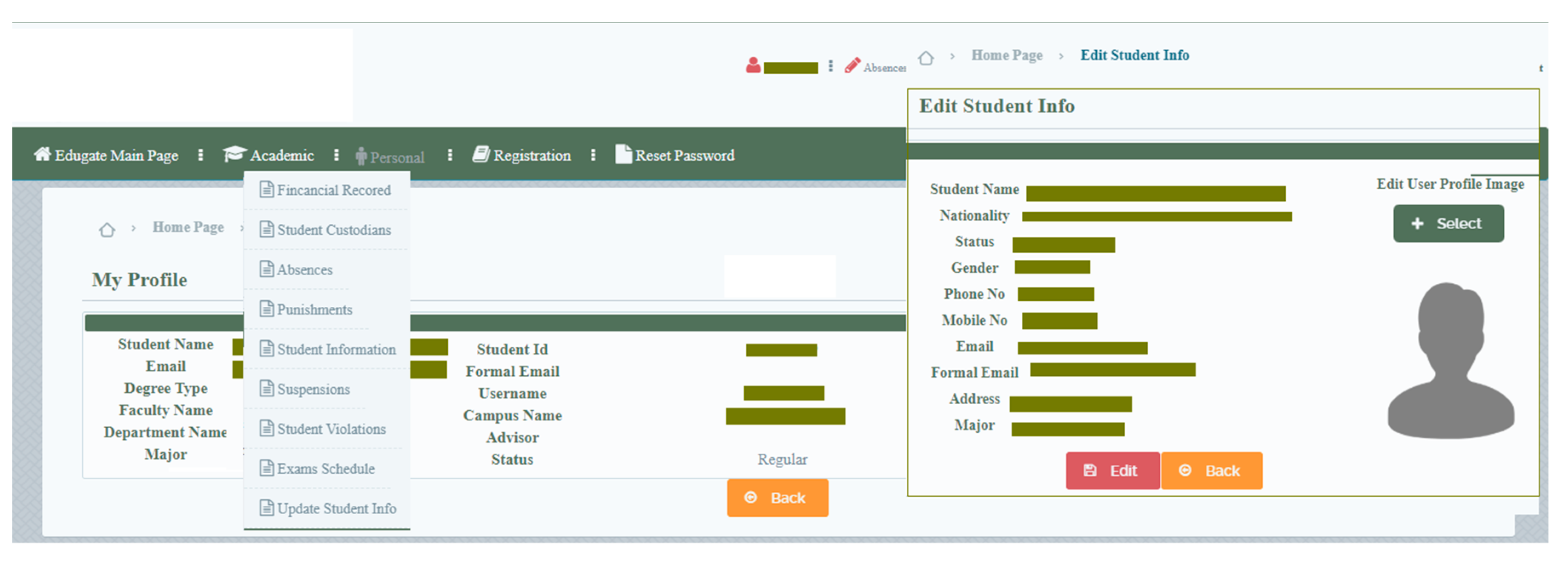Image resolution: width=1568 pixels, height=567 pixels.
Task: Open the Registration menu
Action: coord(531,155)
